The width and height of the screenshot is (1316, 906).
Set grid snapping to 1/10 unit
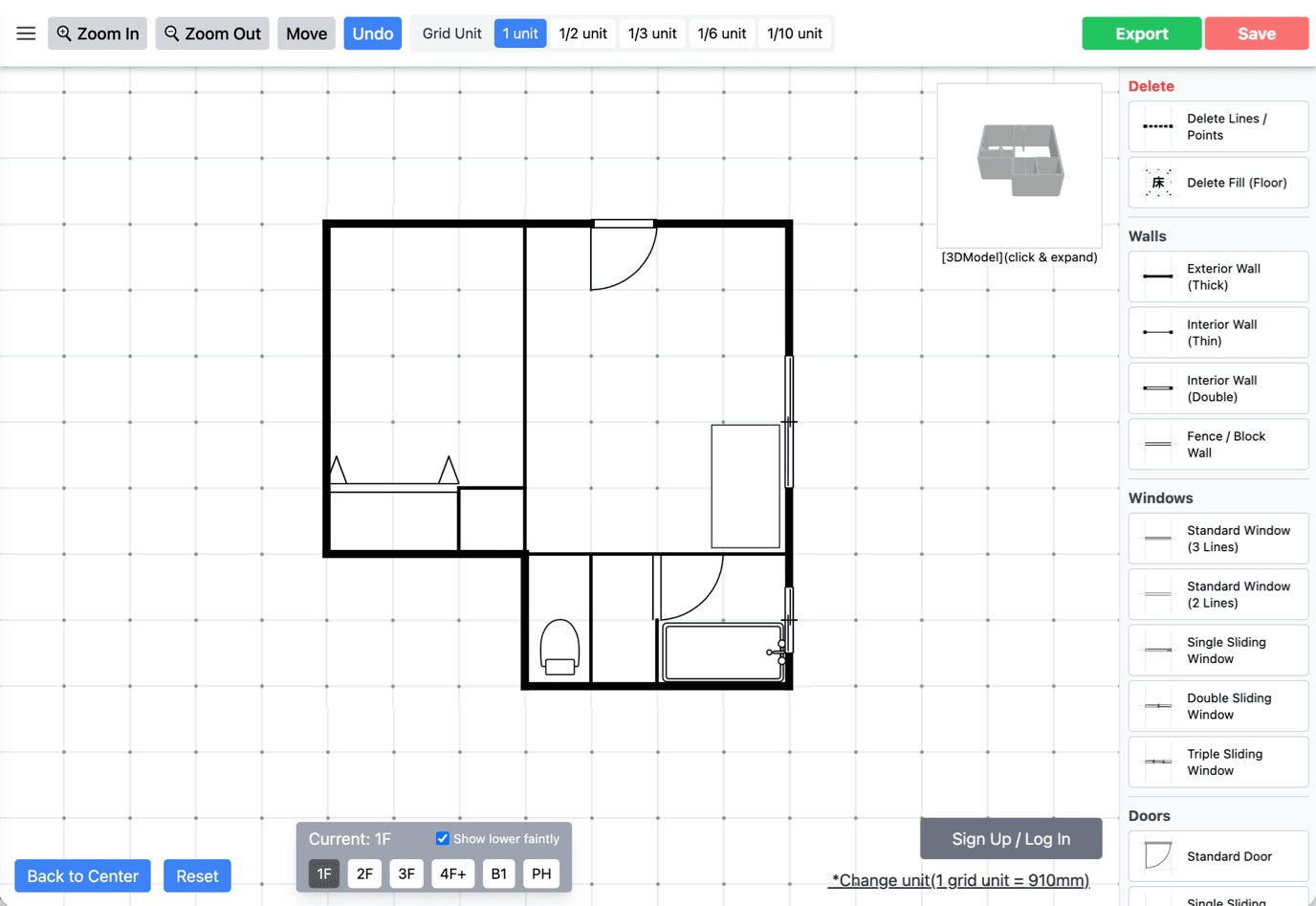(795, 33)
